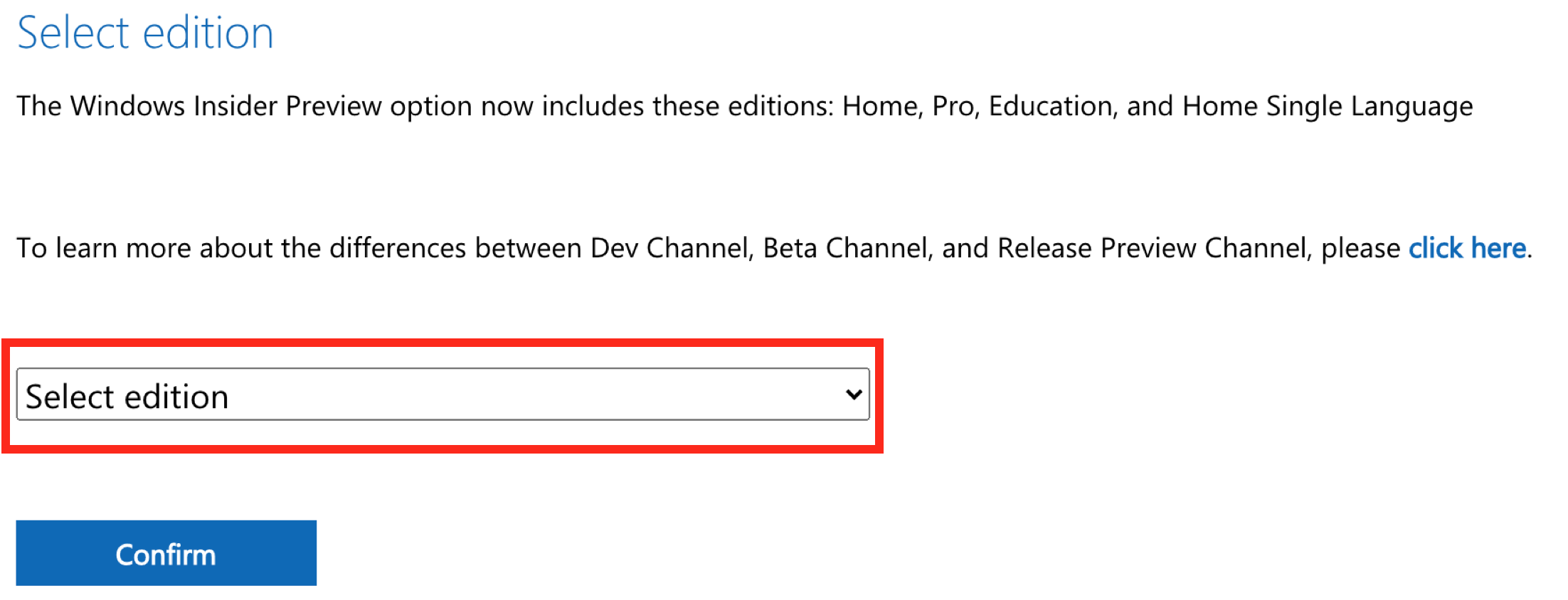Screen dimensions: 1568x600
Task: Open the Select edition dropdown
Action: point(443,395)
